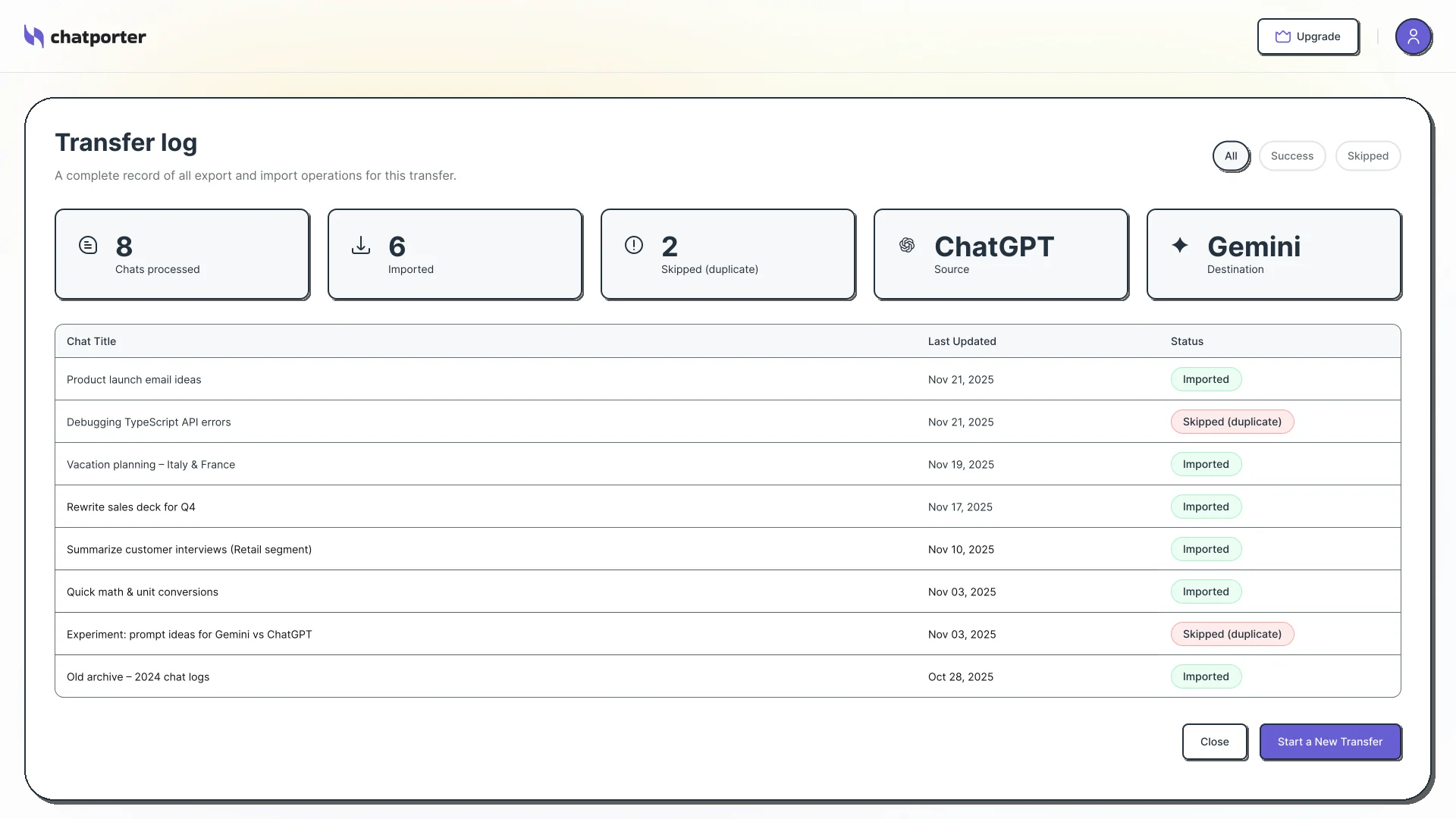Click the Gemini sparkle destination icon

click(x=1180, y=245)
